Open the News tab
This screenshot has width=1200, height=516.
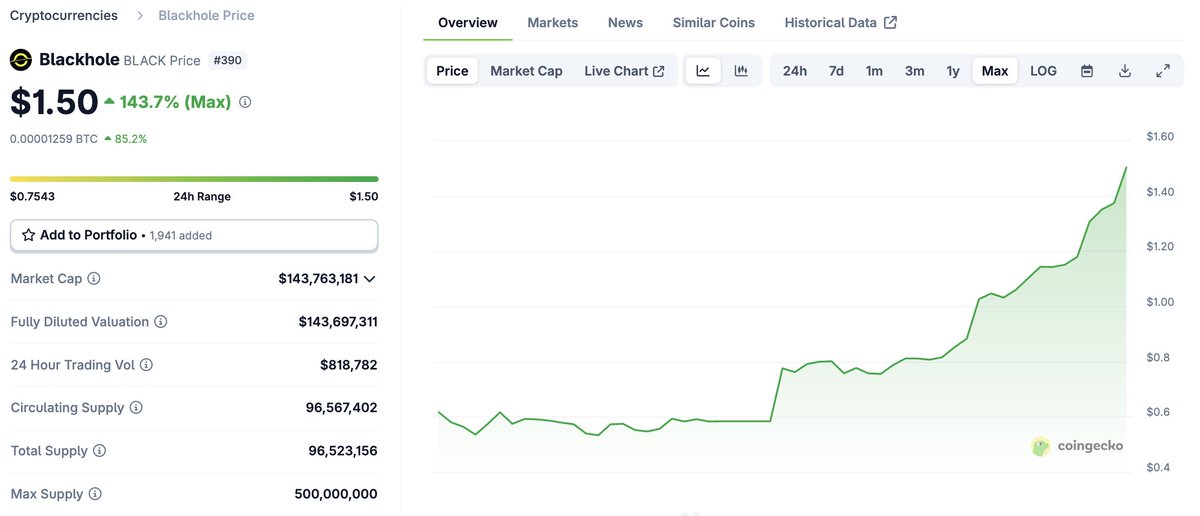pyautogui.click(x=626, y=22)
